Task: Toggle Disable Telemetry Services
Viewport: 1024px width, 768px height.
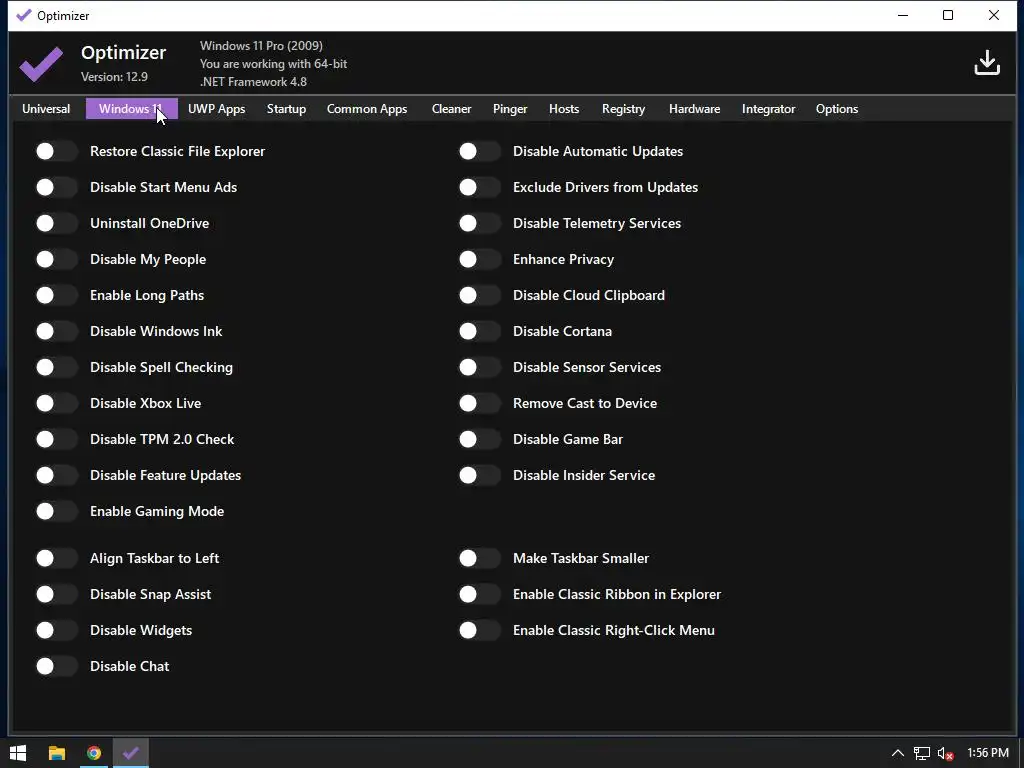Action: pos(479,223)
